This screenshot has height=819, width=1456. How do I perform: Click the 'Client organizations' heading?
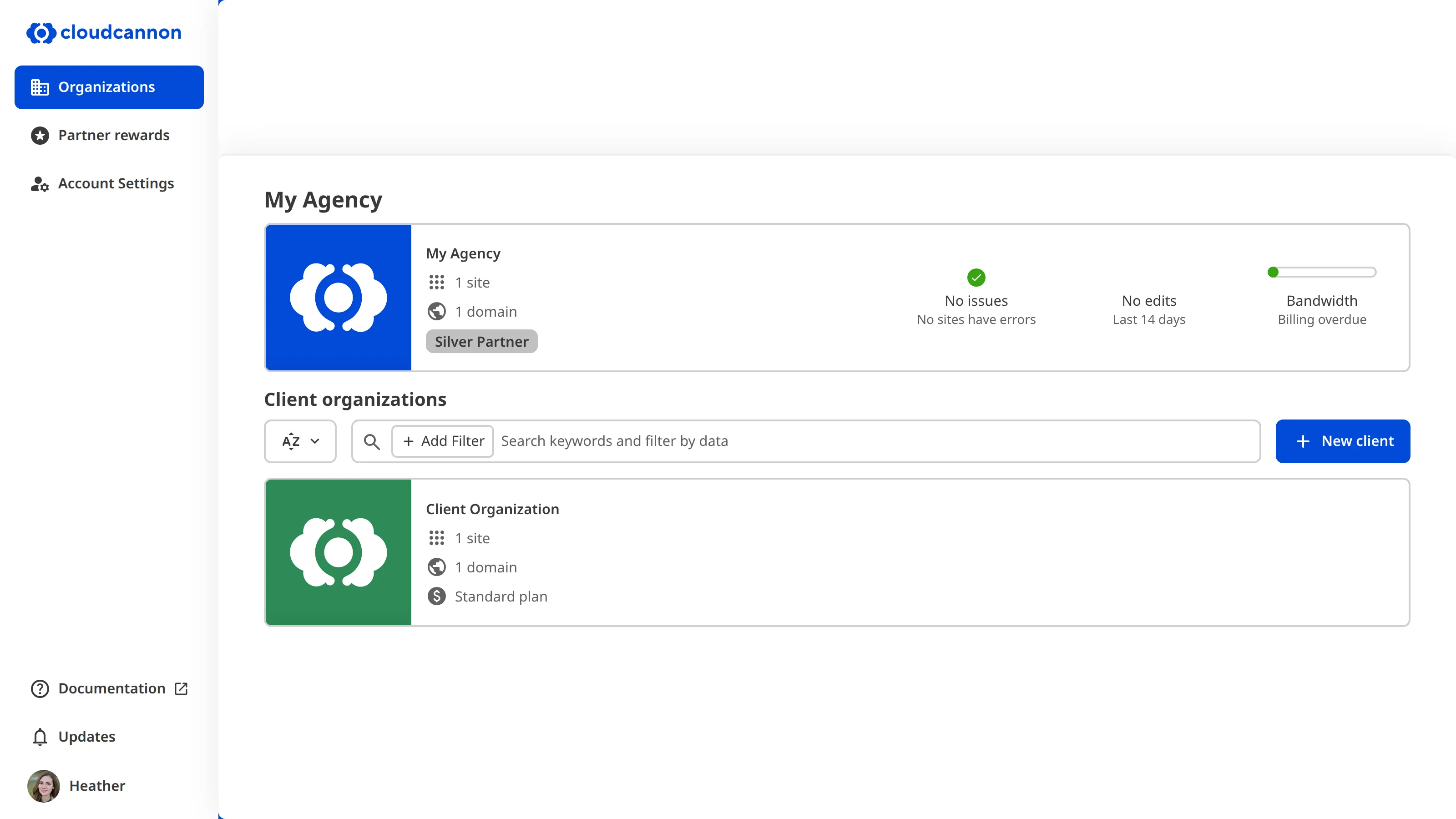click(355, 399)
